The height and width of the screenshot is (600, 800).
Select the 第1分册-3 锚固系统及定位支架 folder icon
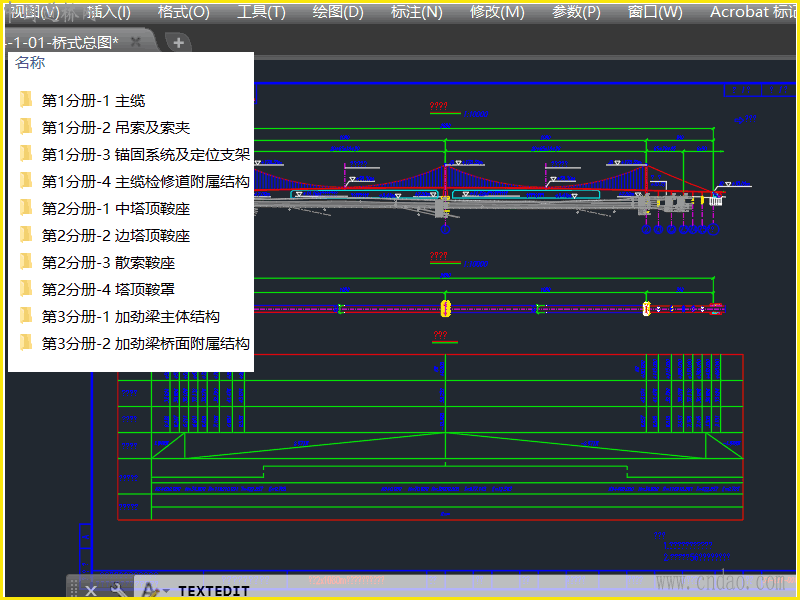click(26, 154)
